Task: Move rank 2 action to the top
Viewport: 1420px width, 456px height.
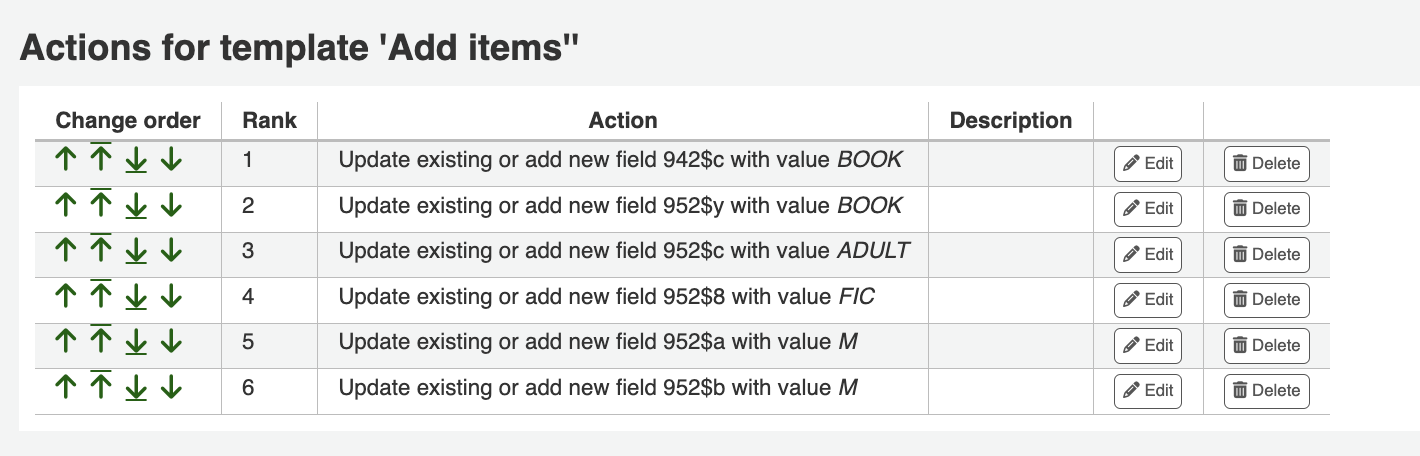Action: pyautogui.click(x=100, y=206)
